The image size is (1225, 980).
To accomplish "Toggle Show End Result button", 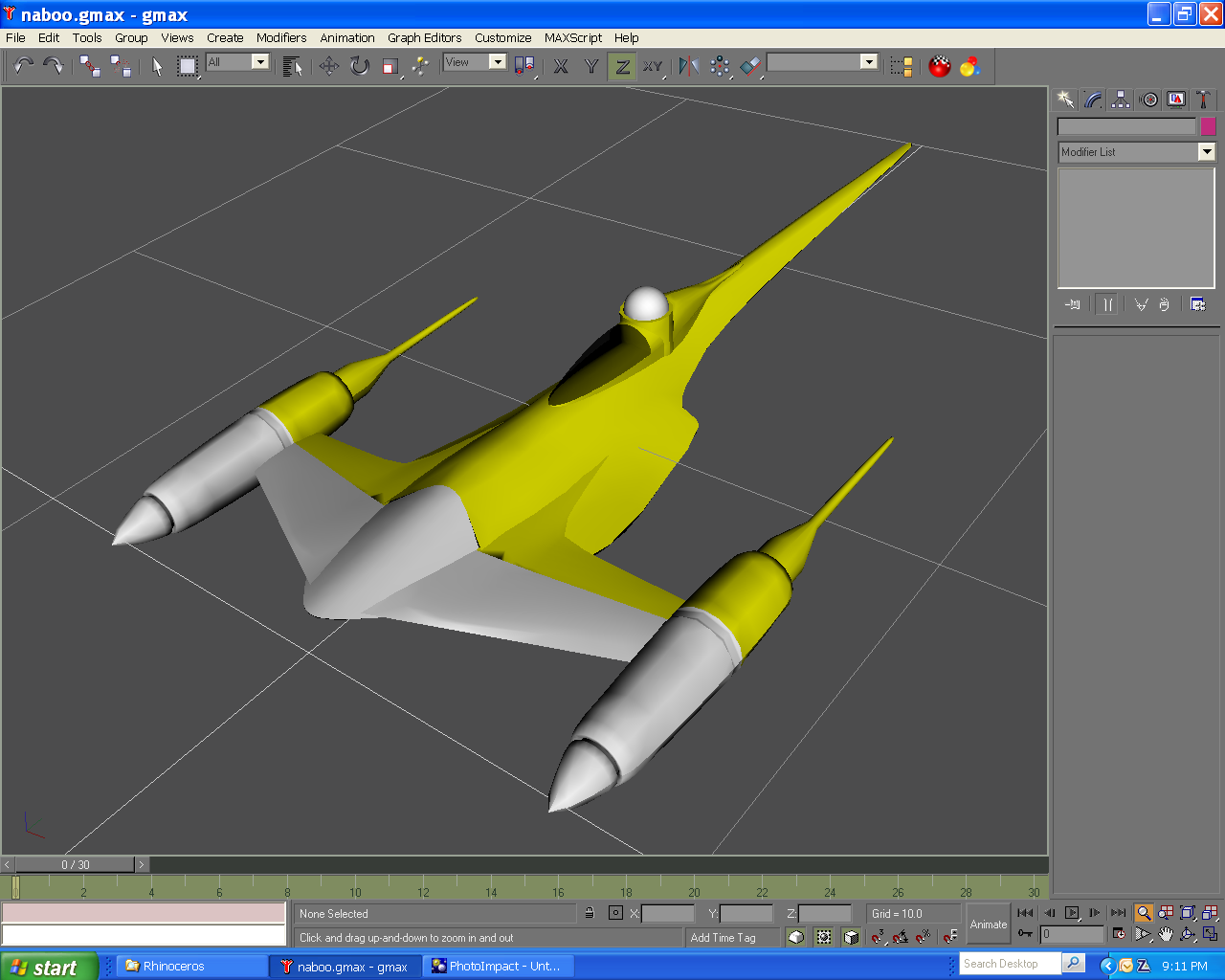I will (1107, 304).
